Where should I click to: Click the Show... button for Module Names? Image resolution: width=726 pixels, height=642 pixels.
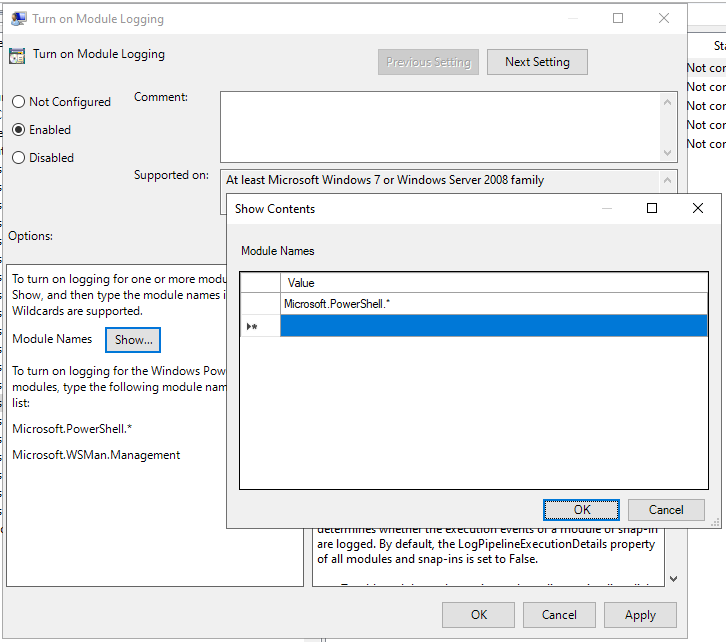click(x=133, y=340)
